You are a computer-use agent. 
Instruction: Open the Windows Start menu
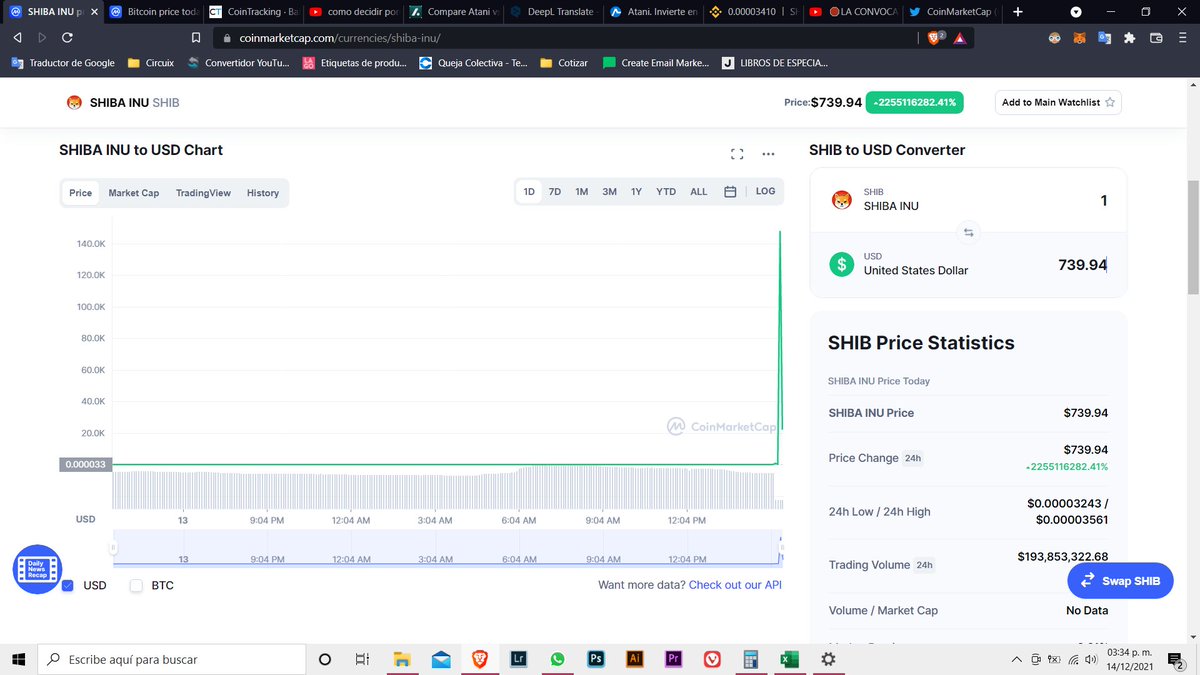[18, 659]
